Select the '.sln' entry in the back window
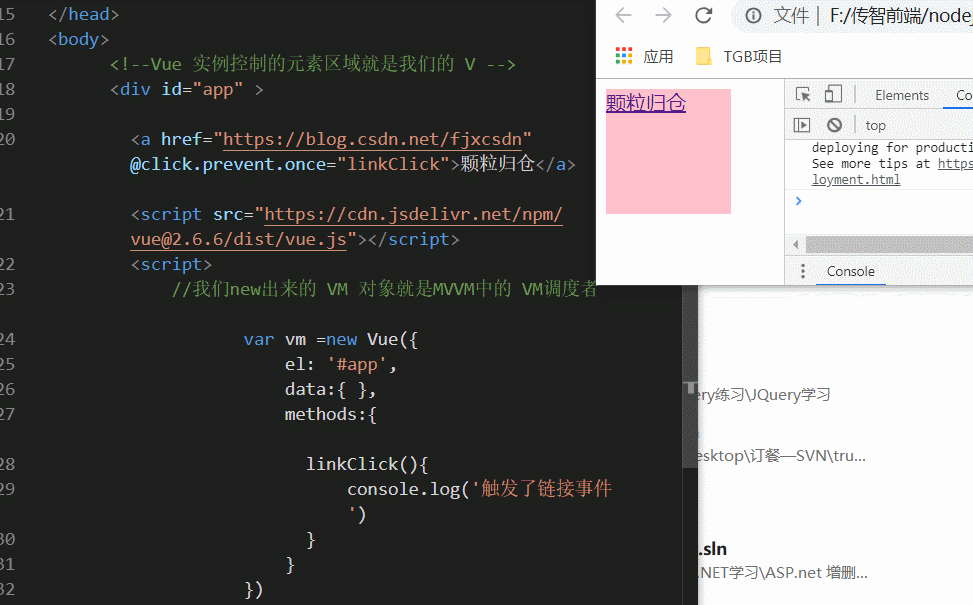 [712, 549]
